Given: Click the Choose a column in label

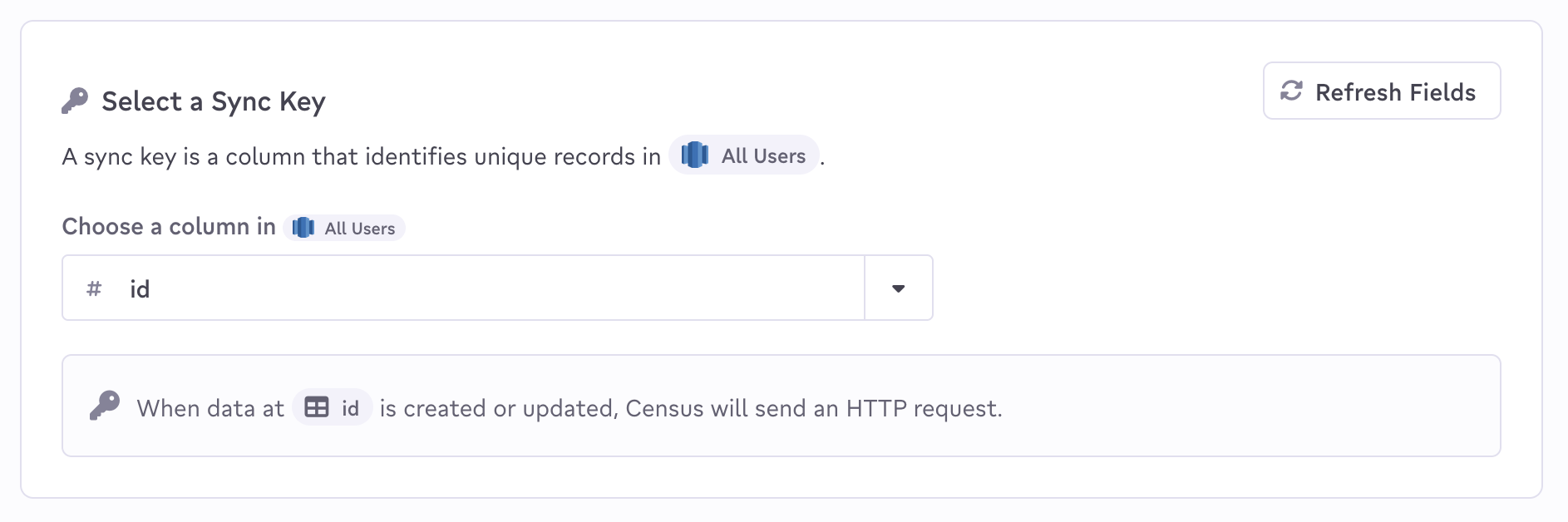Looking at the screenshot, I should click(x=169, y=227).
